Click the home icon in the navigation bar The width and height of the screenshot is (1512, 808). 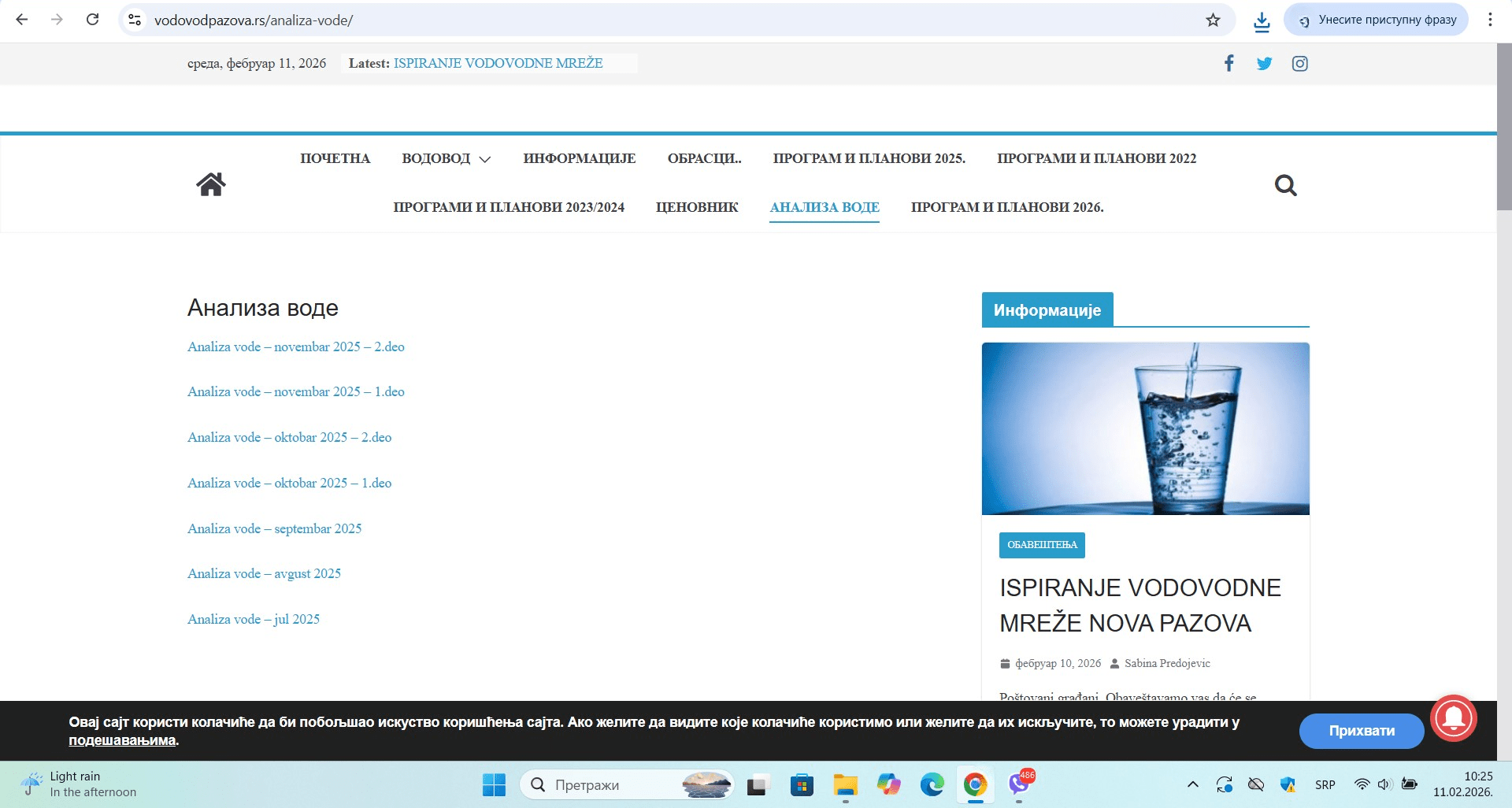(210, 184)
